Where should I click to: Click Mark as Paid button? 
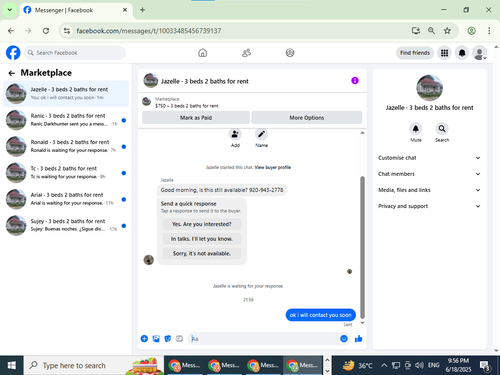coord(196,118)
